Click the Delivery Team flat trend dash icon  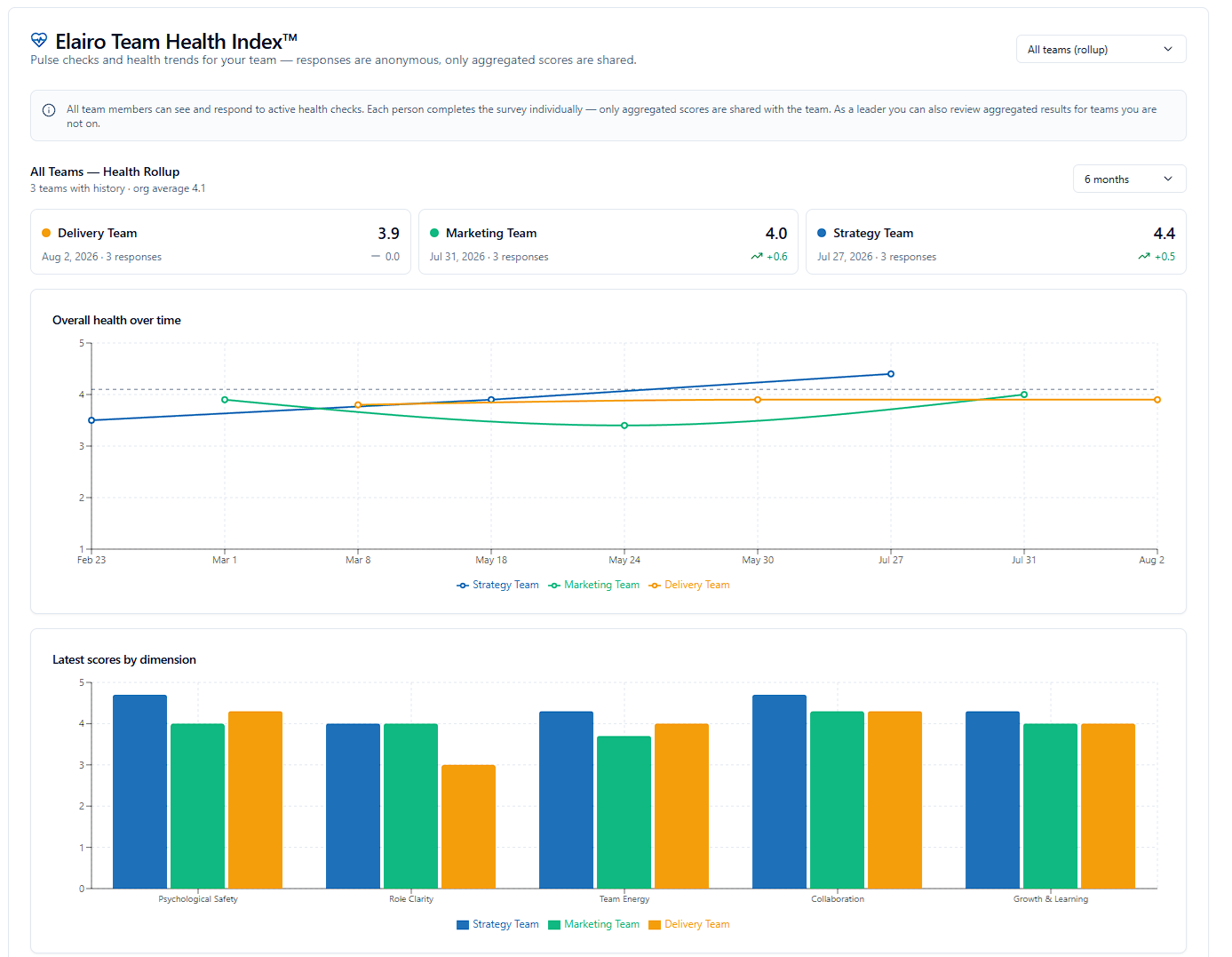click(376, 257)
